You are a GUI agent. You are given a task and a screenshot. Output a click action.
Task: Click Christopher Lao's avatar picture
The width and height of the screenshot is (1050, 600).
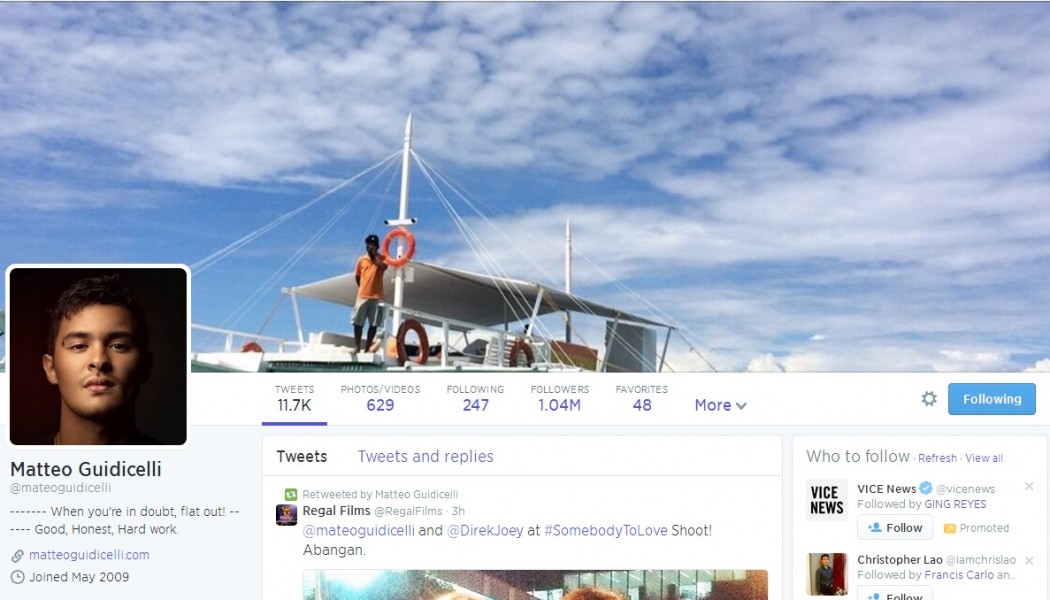(827, 574)
